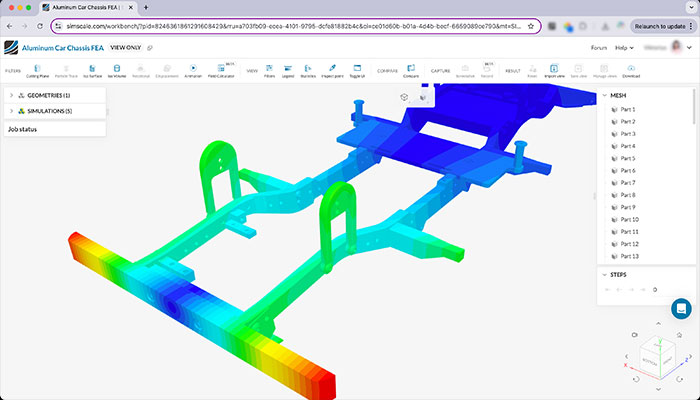Toggle visibility icon of Part 7

coord(614,183)
